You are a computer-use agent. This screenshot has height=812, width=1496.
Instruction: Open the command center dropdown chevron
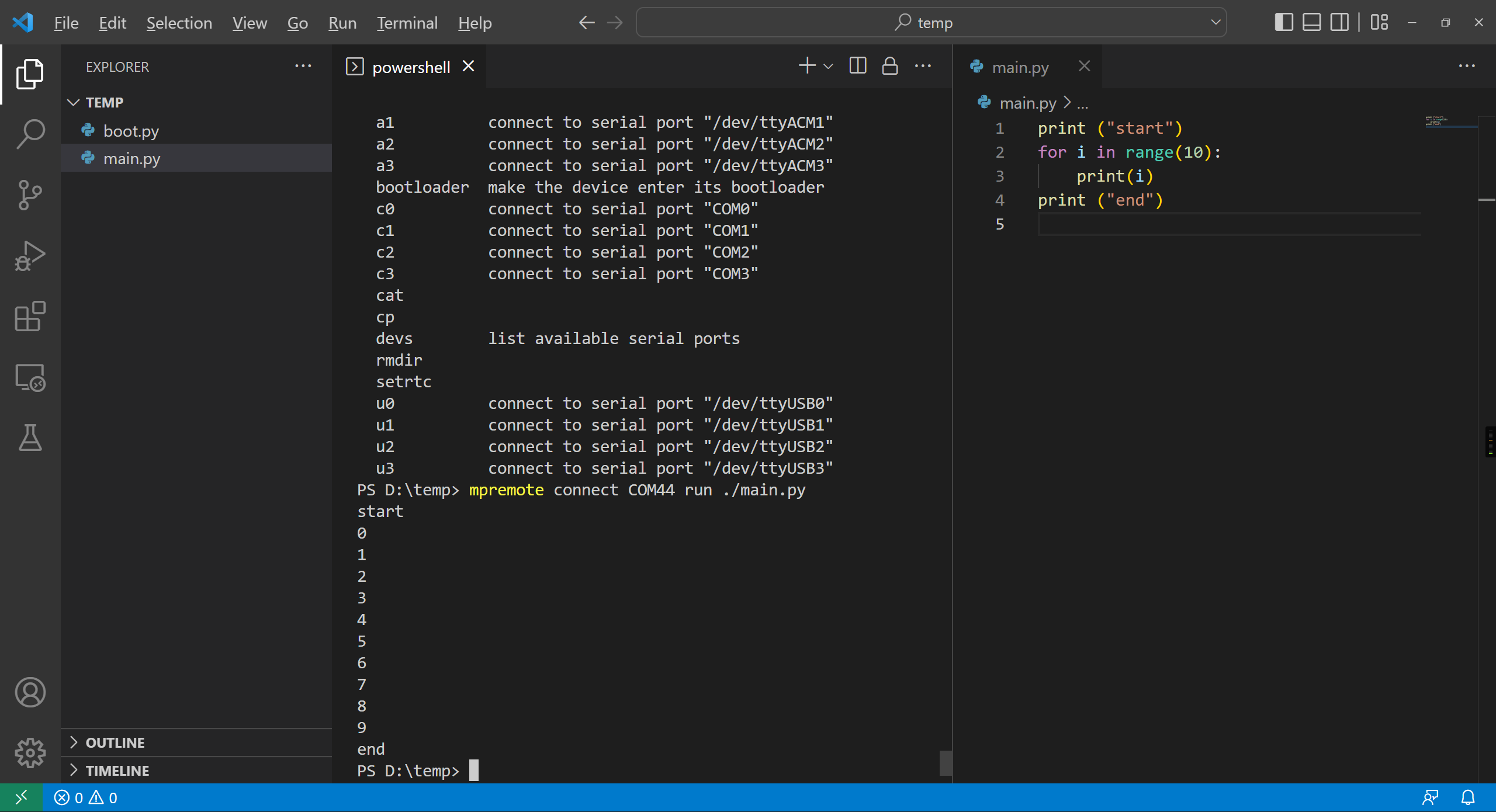(1215, 22)
